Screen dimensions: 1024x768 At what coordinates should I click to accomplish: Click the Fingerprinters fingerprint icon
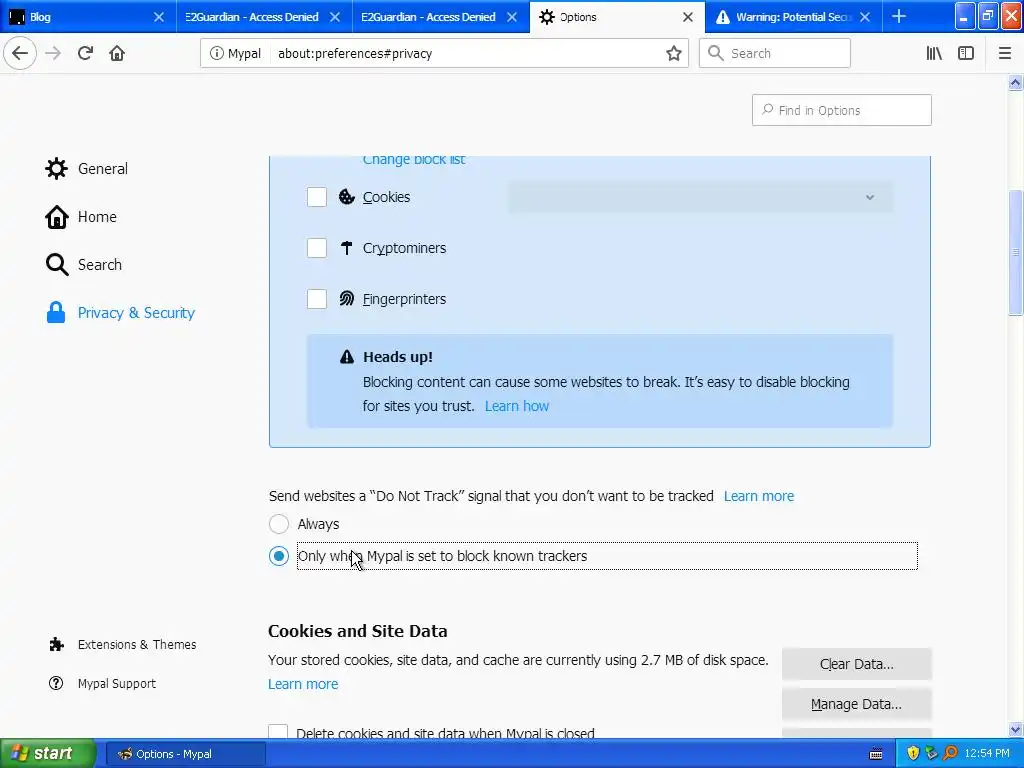[x=347, y=298]
